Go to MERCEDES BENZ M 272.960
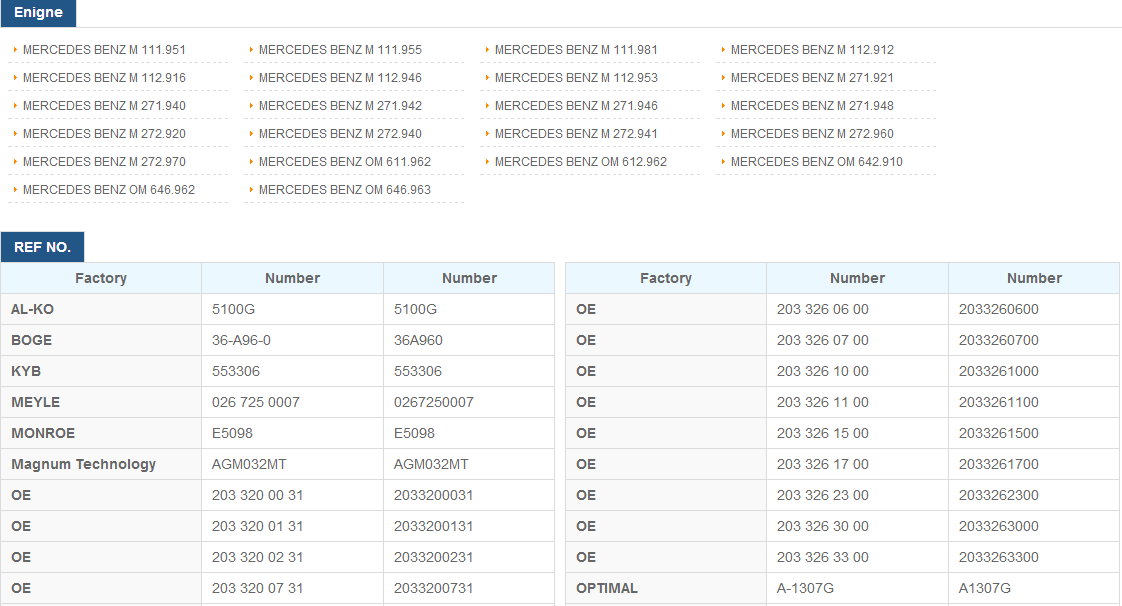 812,133
